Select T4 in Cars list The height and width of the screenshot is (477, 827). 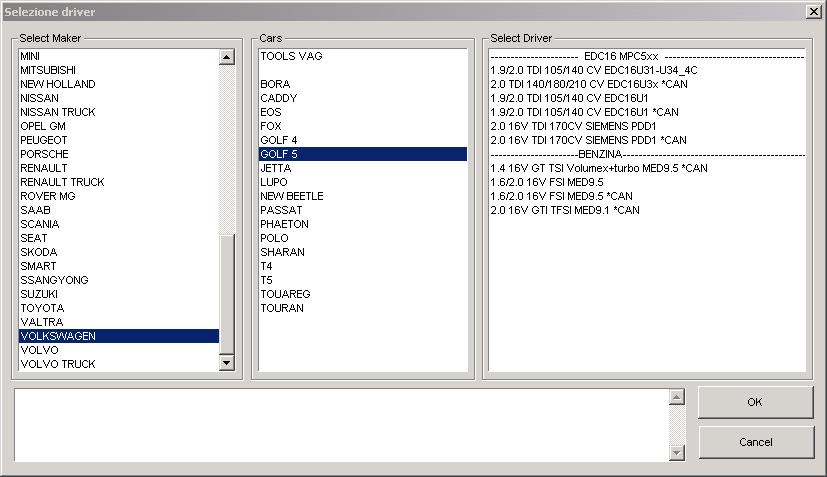[363, 266]
